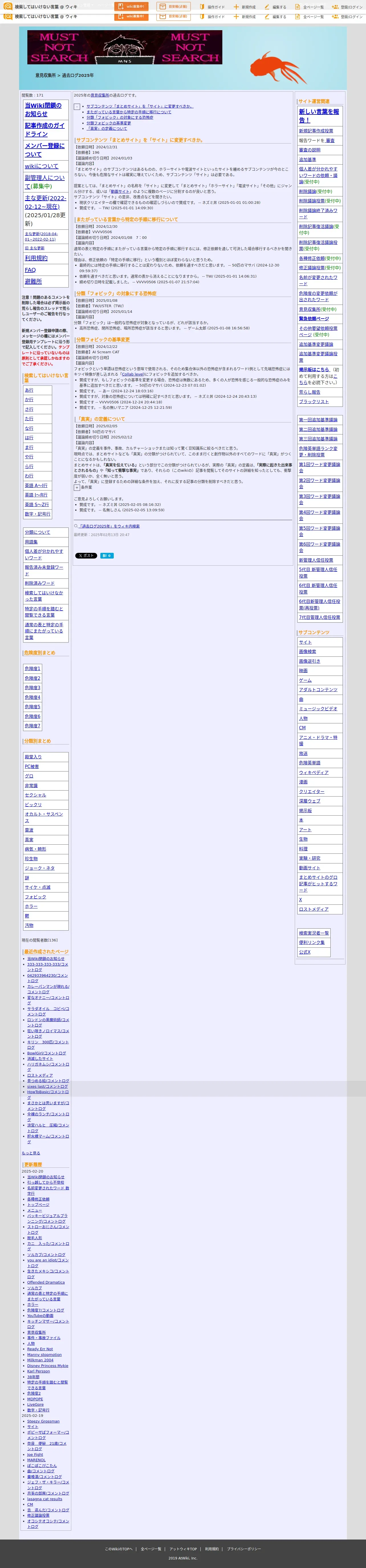Image resolution: width=366 pixels, height=1568 pixels.
Task: Open 第一回追加基準論議 link
Action: coord(318,420)
